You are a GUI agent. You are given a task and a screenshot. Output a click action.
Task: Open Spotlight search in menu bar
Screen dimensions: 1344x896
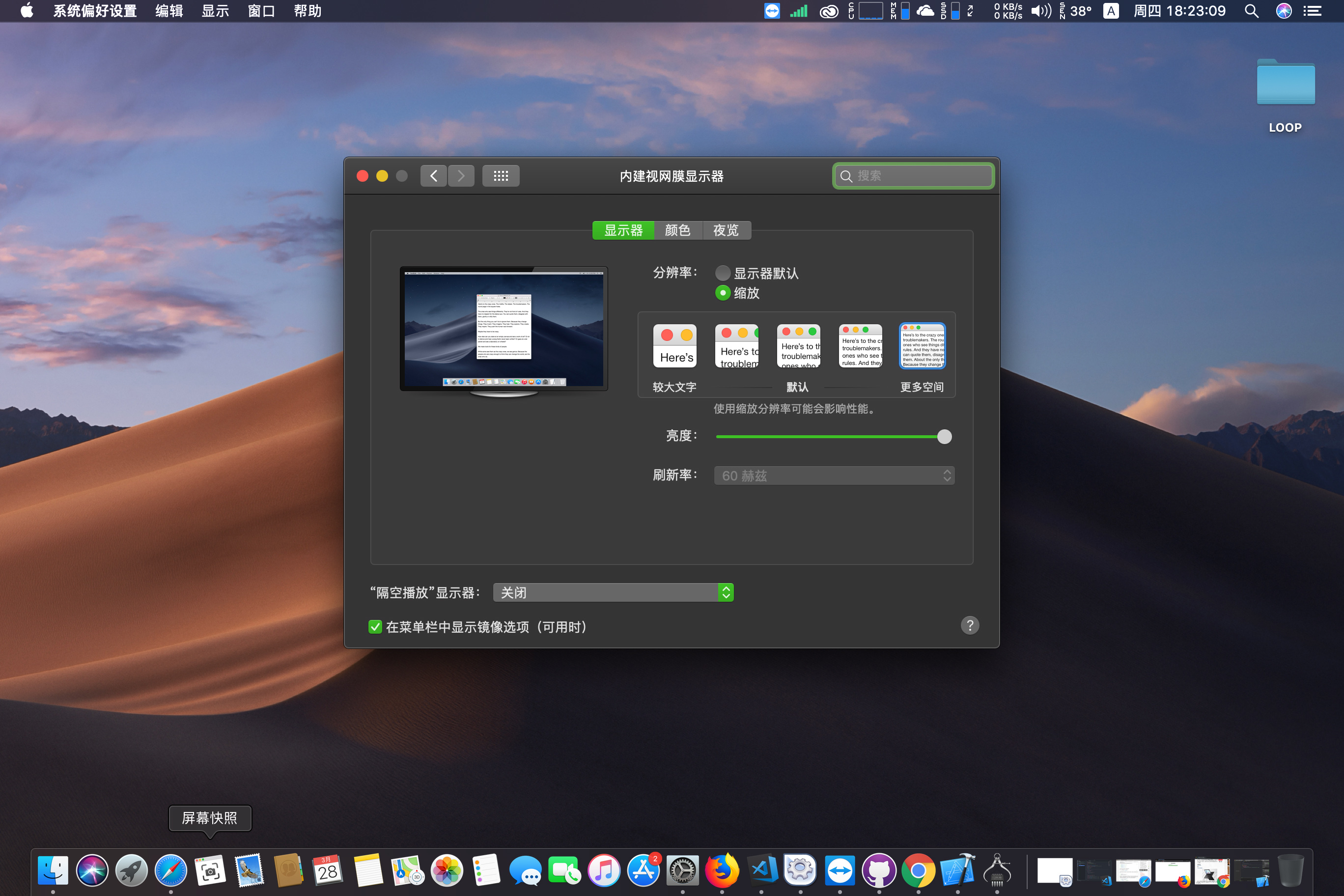click(x=1252, y=11)
